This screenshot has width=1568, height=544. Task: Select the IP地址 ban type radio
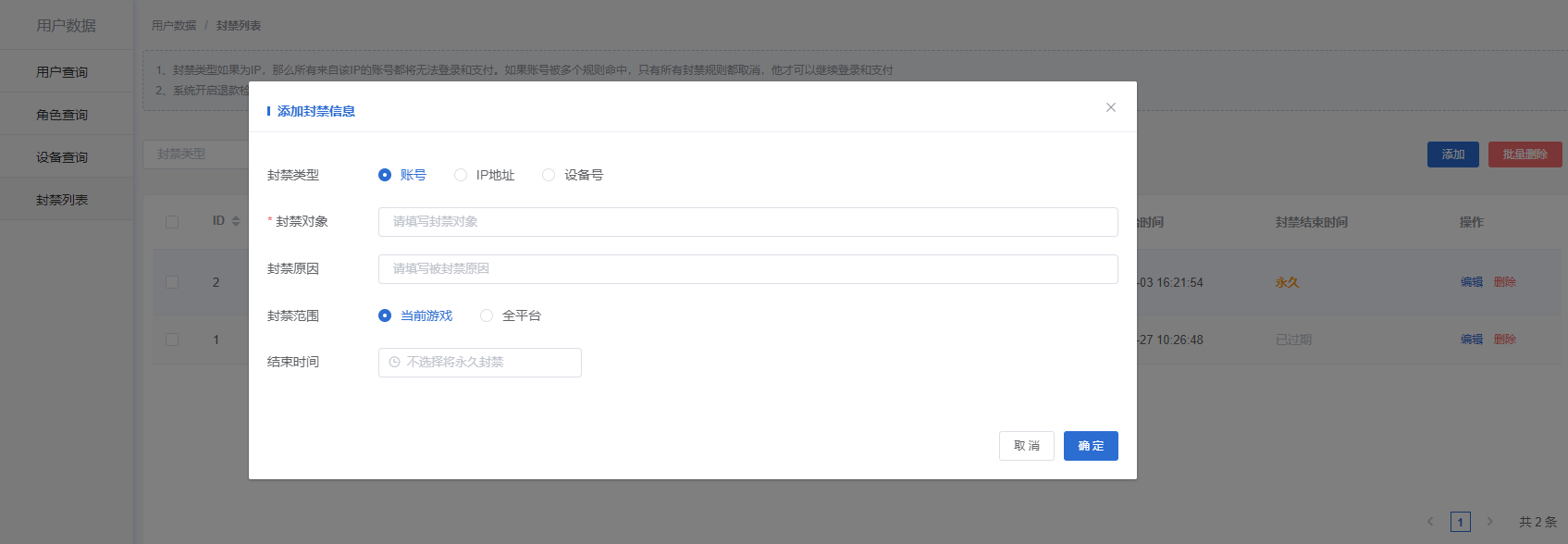(x=461, y=175)
